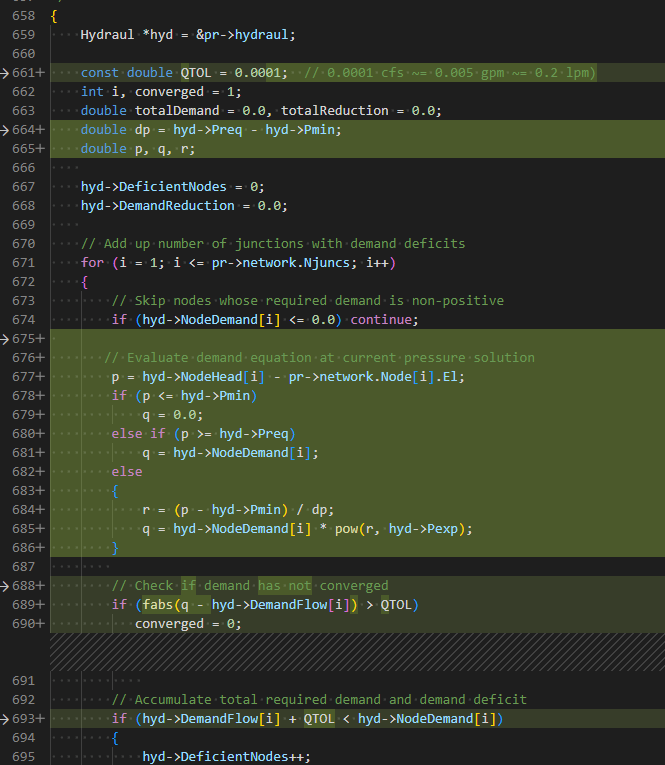Click the revert arrow icon at line 693
This screenshot has height=765, width=665.
(5, 719)
